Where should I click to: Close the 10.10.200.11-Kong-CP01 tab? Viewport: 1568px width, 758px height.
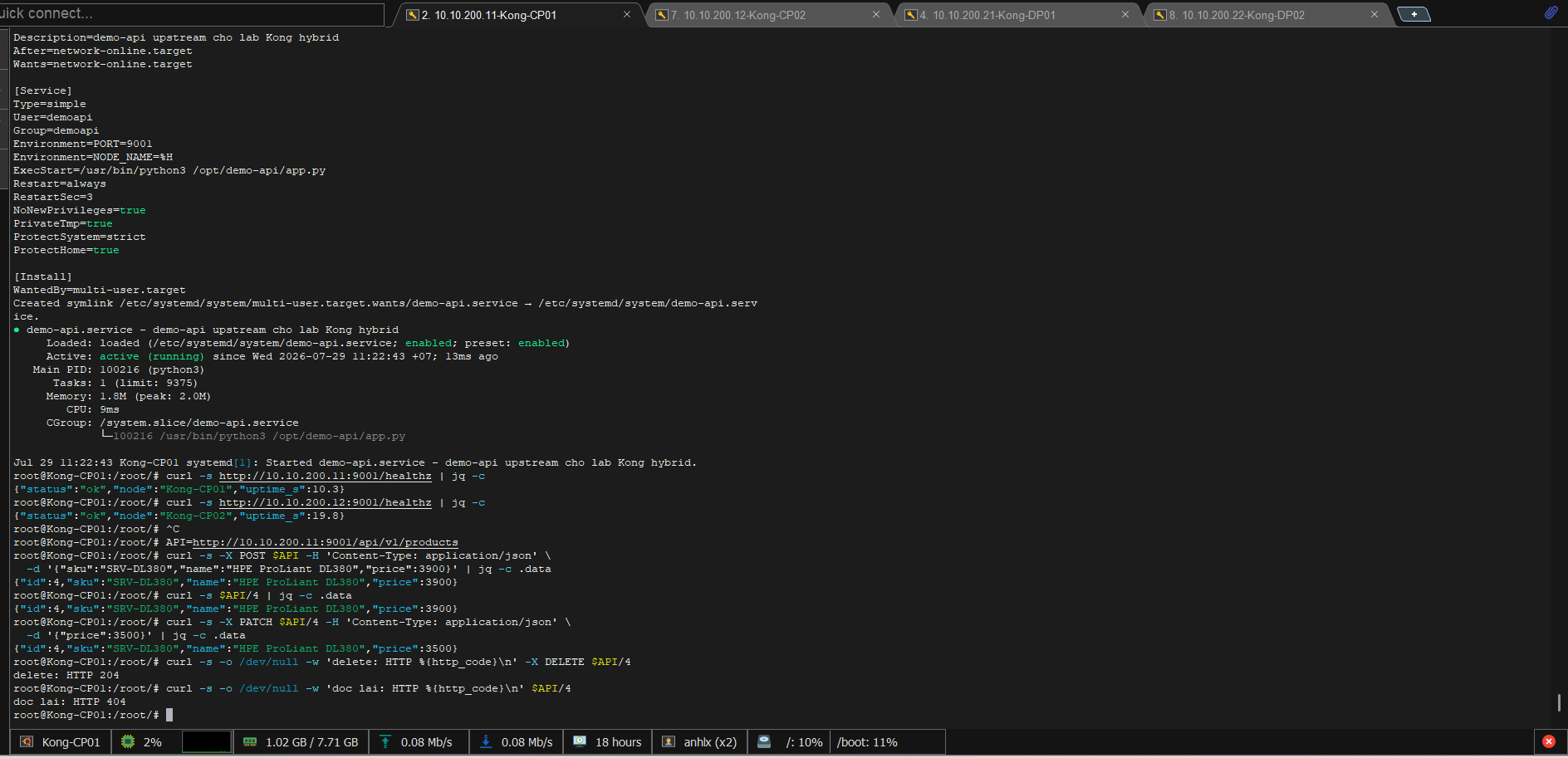[x=627, y=15]
